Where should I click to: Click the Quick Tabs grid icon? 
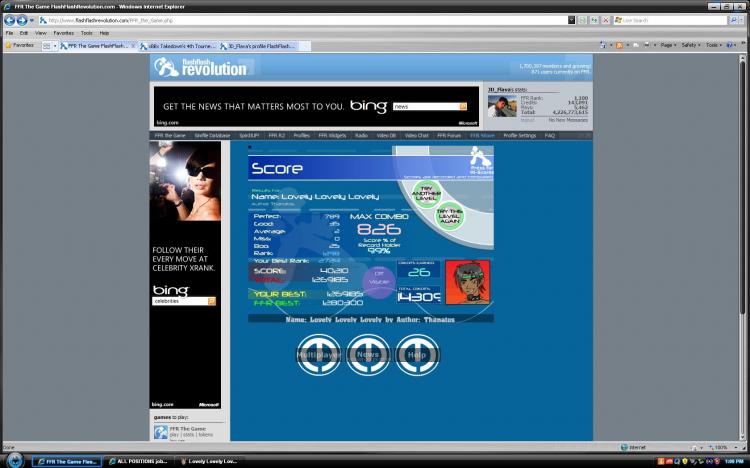(x=46, y=46)
